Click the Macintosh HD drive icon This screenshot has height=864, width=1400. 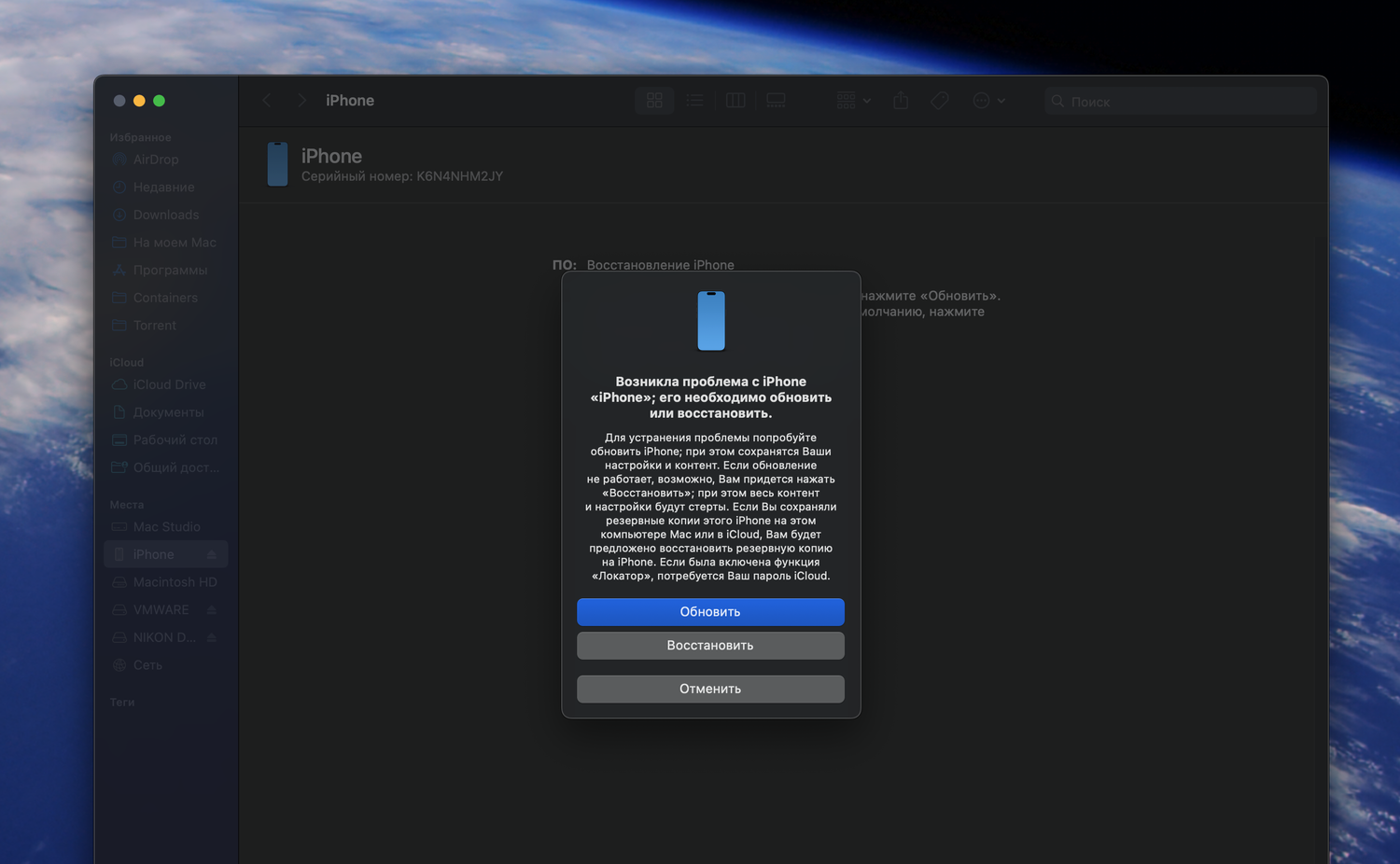119,582
